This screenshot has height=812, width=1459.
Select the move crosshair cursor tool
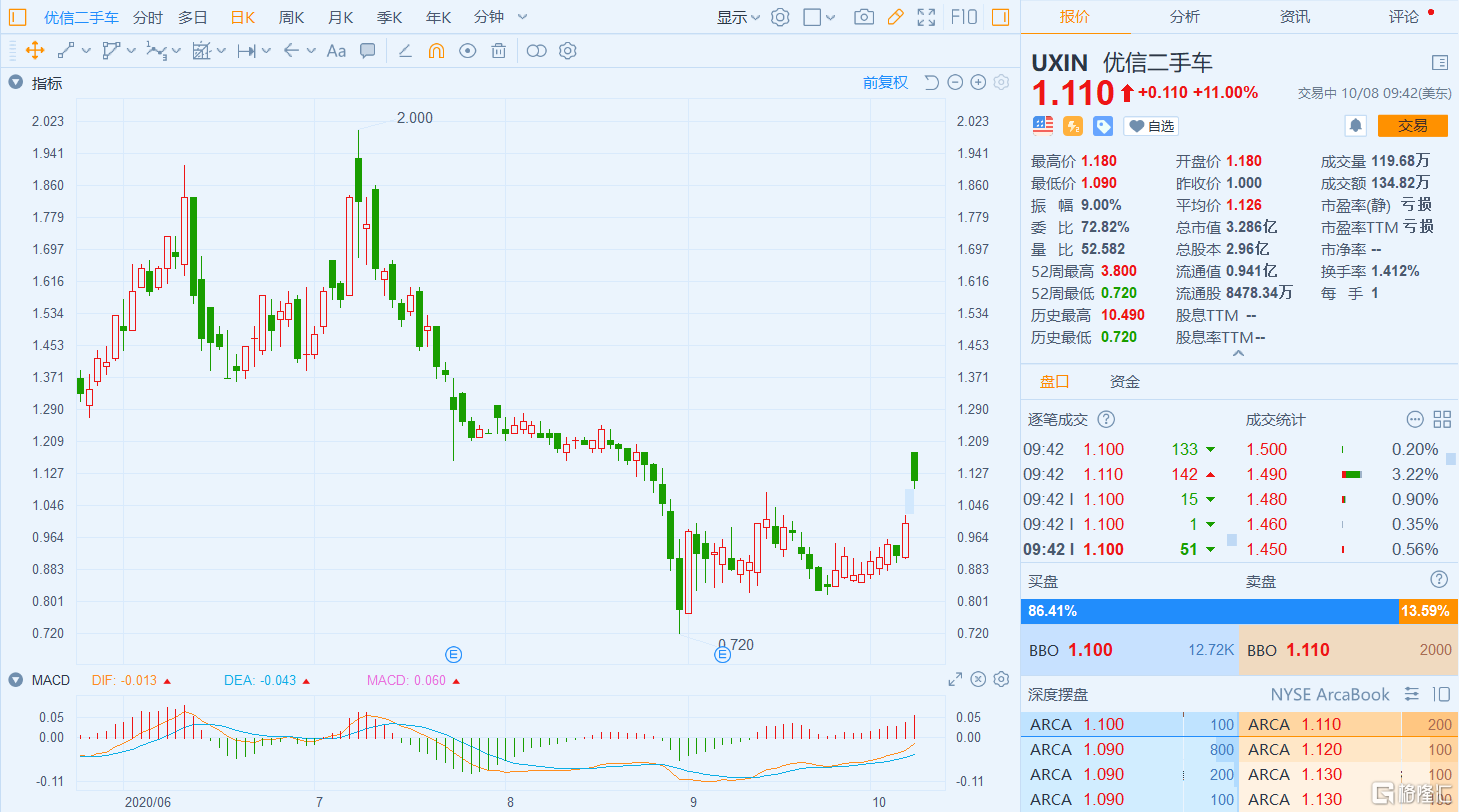35,50
